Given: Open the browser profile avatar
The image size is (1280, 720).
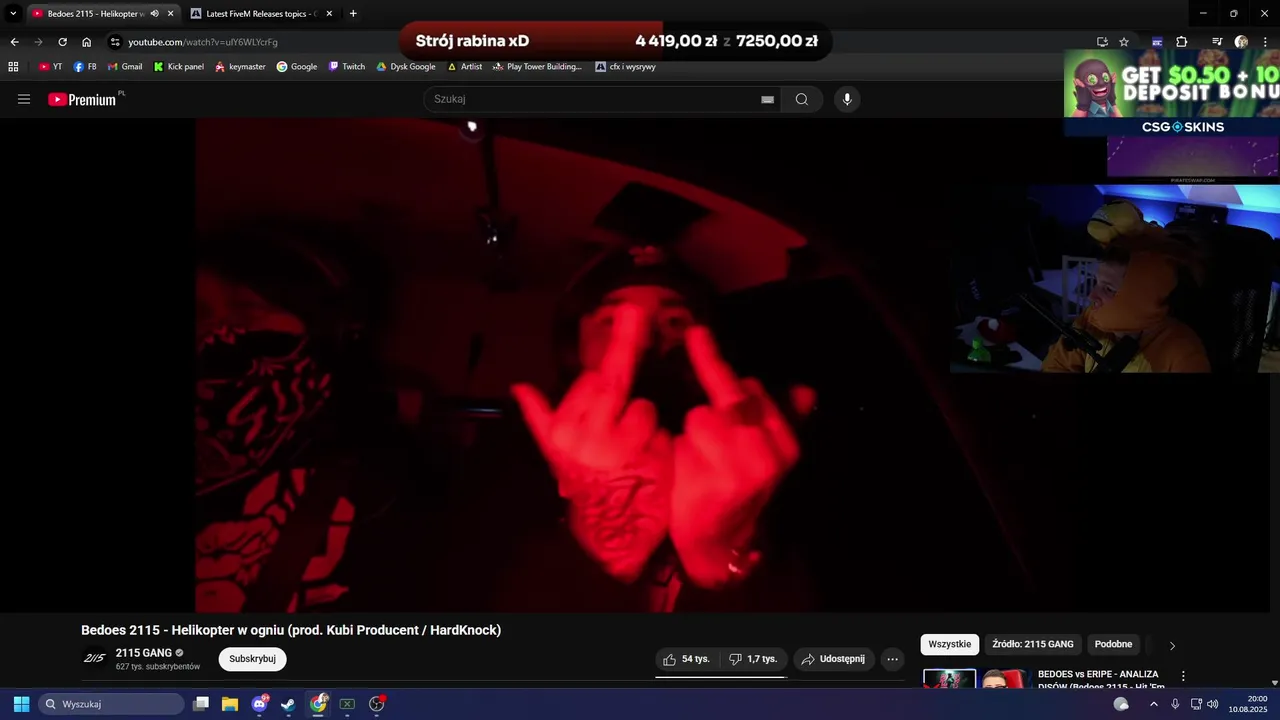Looking at the screenshot, I should point(1241,42).
